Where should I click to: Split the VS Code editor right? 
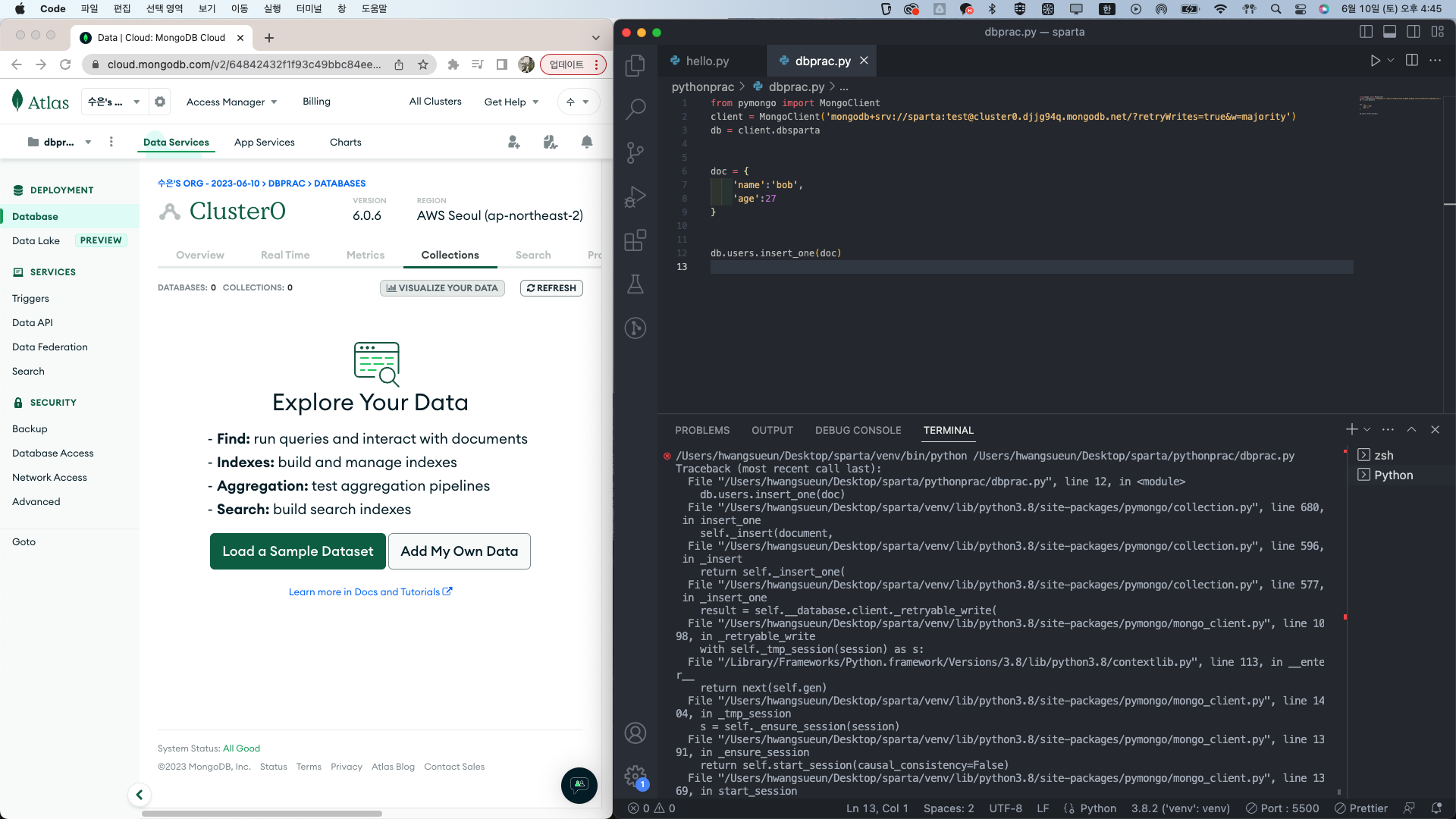(1412, 61)
